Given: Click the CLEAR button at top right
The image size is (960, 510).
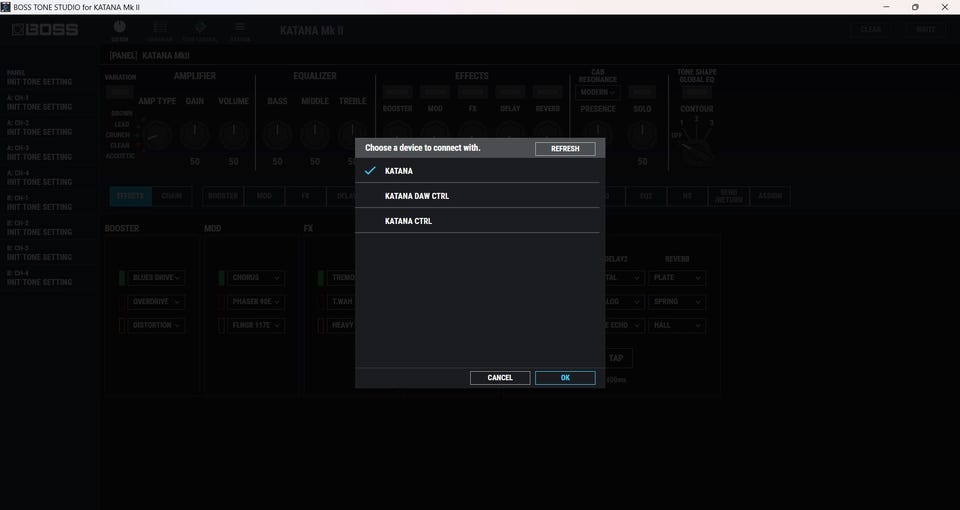Looking at the screenshot, I should tap(871, 29).
